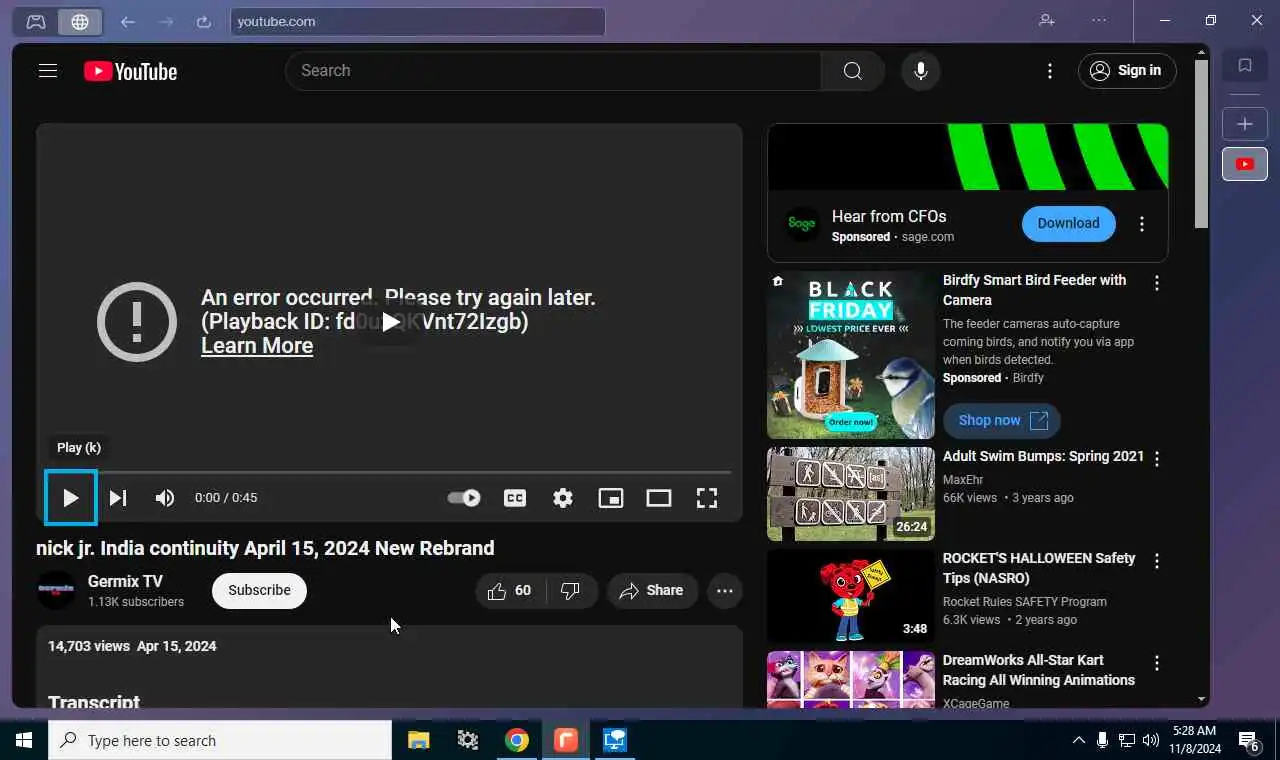Screen dimensions: 1280x760
Task: Download the Sage sponsored ad offer
Action: click(x=1068, y=224)
